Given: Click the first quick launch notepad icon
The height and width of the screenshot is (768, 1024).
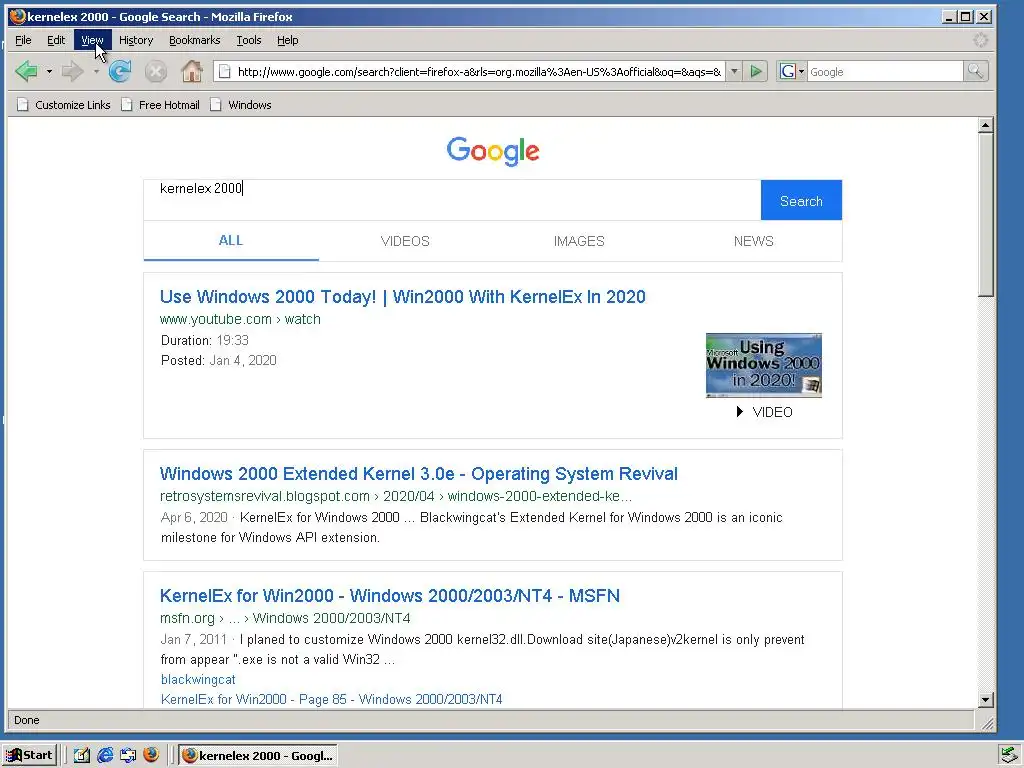Looking at the screenshot, I should [82, 756].
